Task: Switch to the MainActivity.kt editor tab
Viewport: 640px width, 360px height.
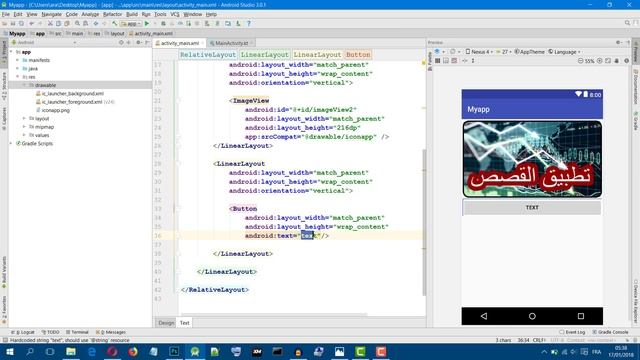Action: (x=231, y=43)
